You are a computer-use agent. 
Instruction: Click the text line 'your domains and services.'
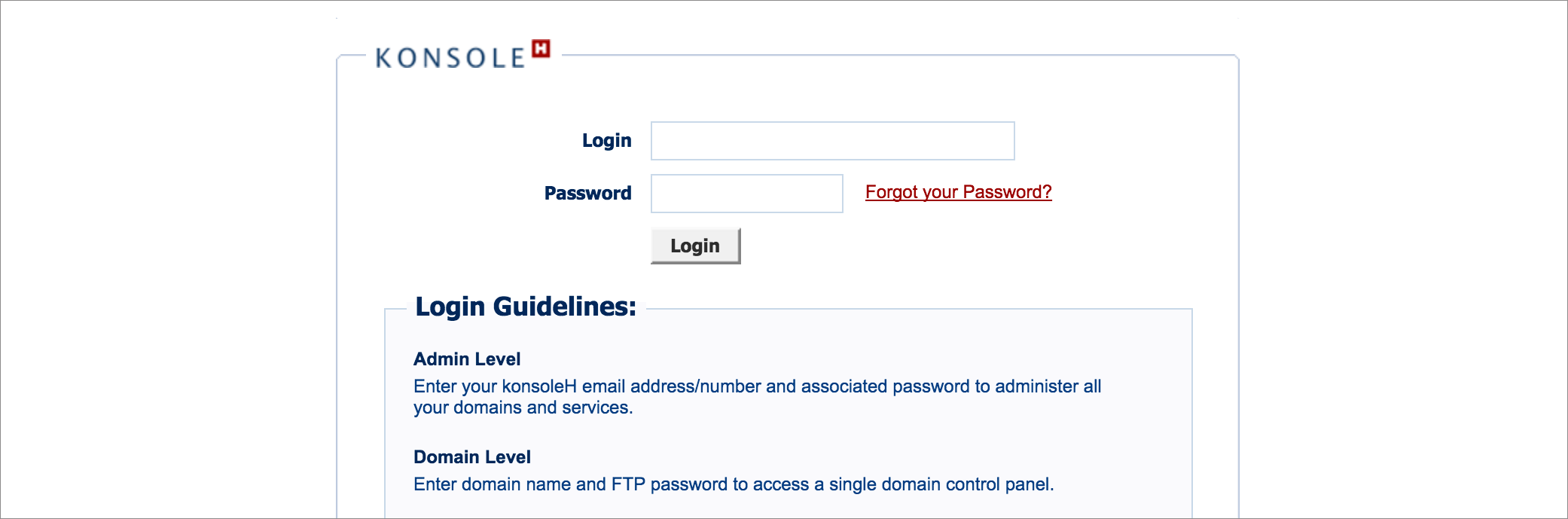click(x=523, y=408)
